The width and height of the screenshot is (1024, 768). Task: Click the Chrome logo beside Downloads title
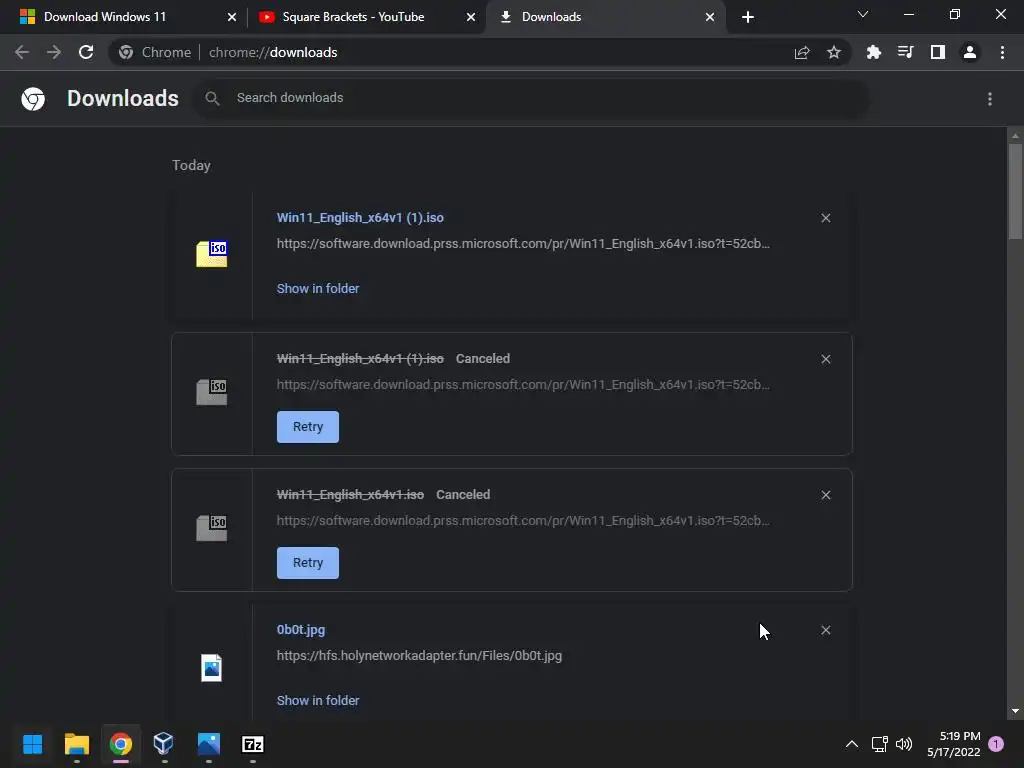[x=33, y=99]
